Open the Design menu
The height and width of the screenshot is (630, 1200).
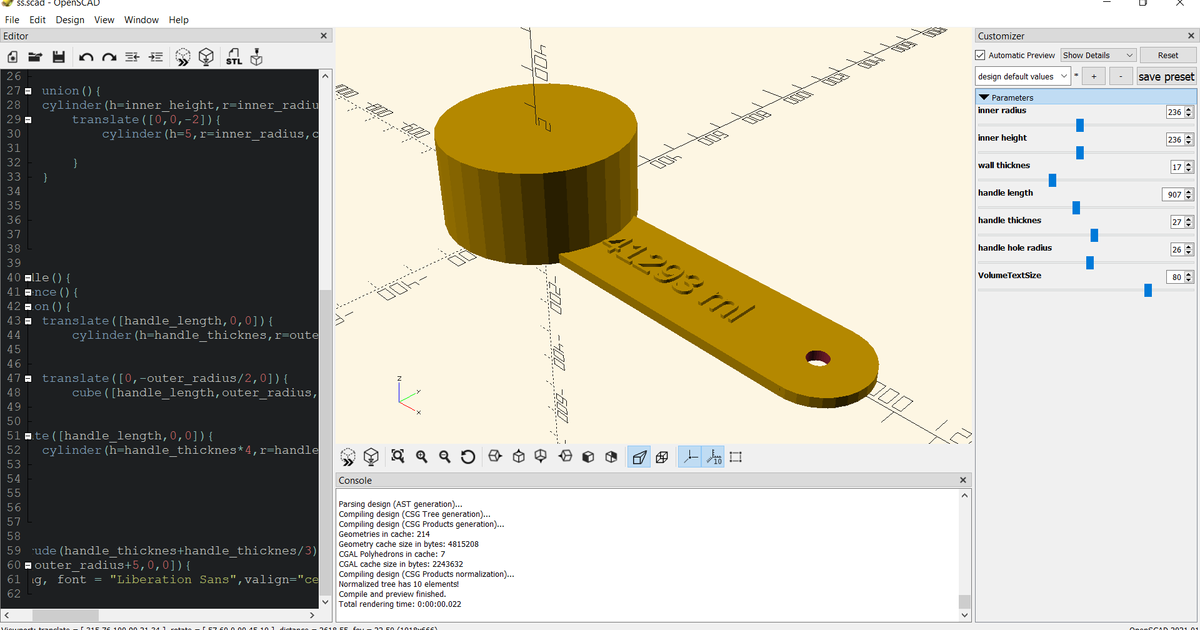(69, 19)
